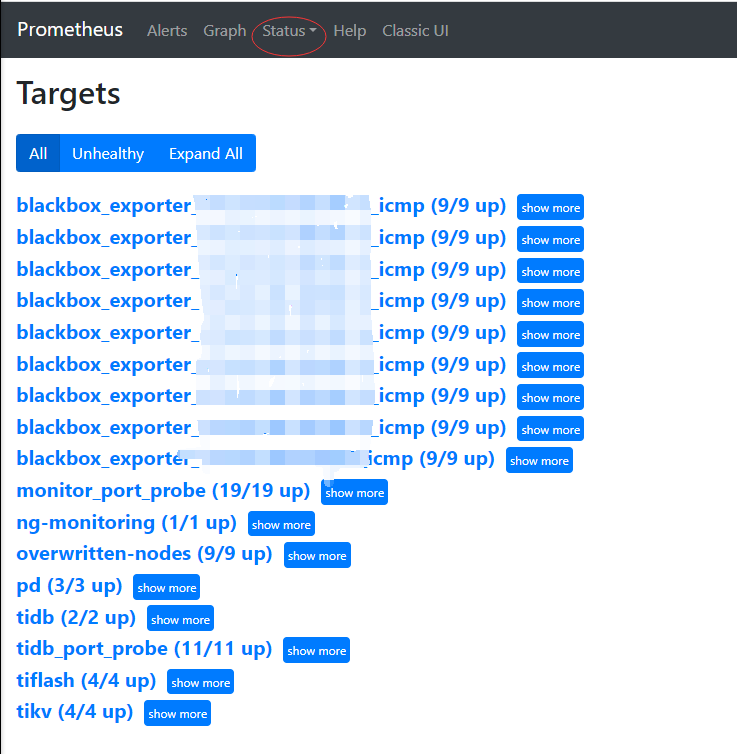Filter to Unhealthy targets only
The width and height of the screenshot is (737, 754).
[108, 153]
